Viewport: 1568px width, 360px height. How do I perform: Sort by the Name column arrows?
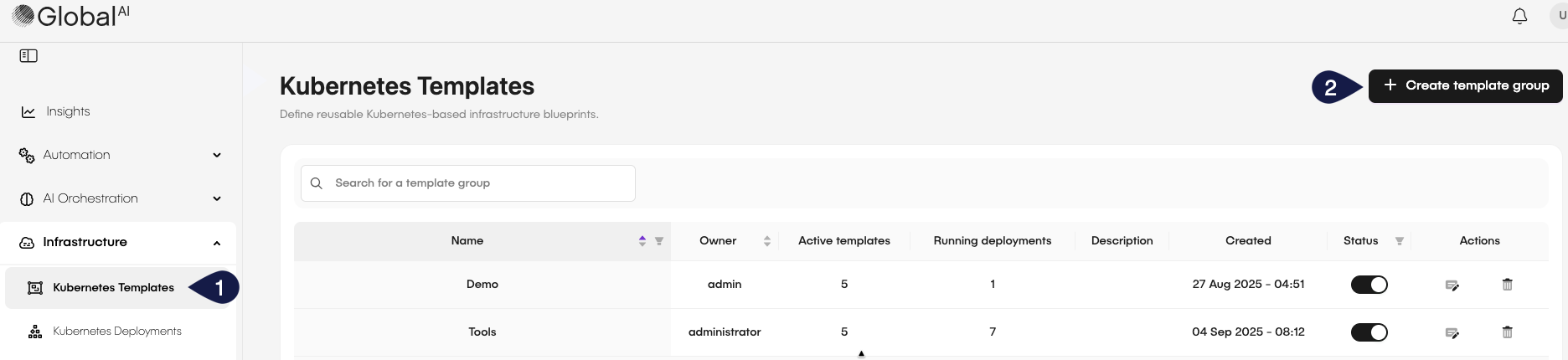coord(642,241)
